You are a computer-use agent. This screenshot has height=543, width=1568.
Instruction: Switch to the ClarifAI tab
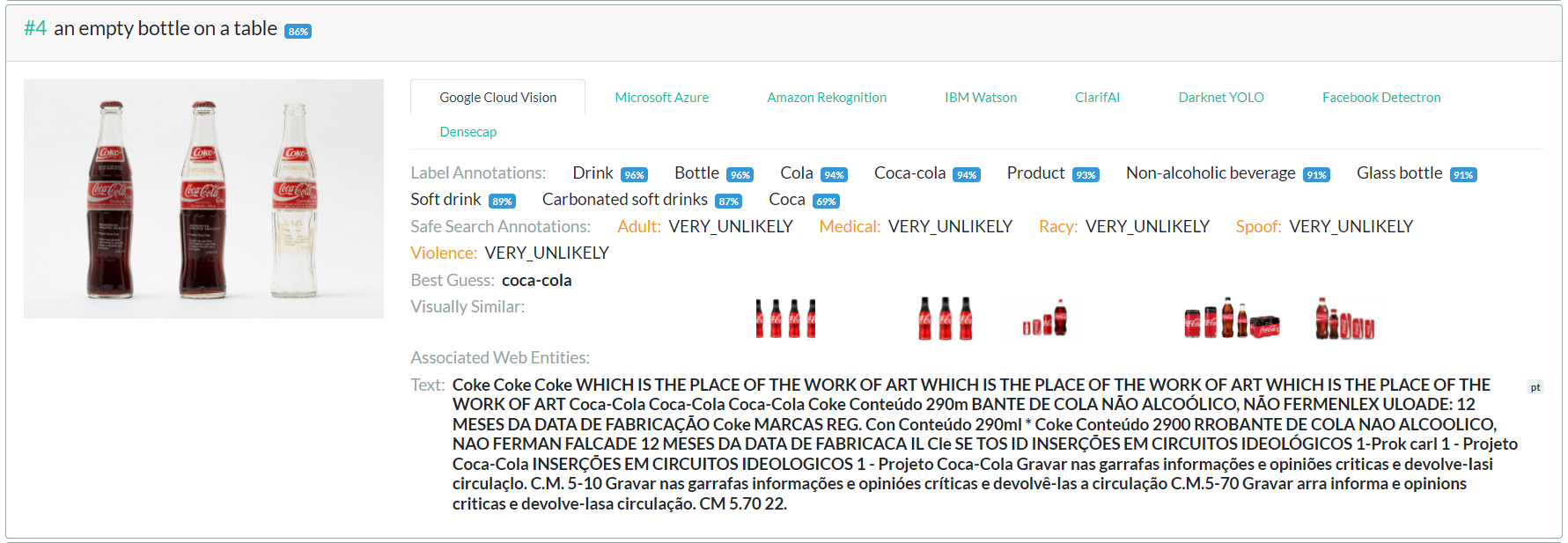(1097, 98)
